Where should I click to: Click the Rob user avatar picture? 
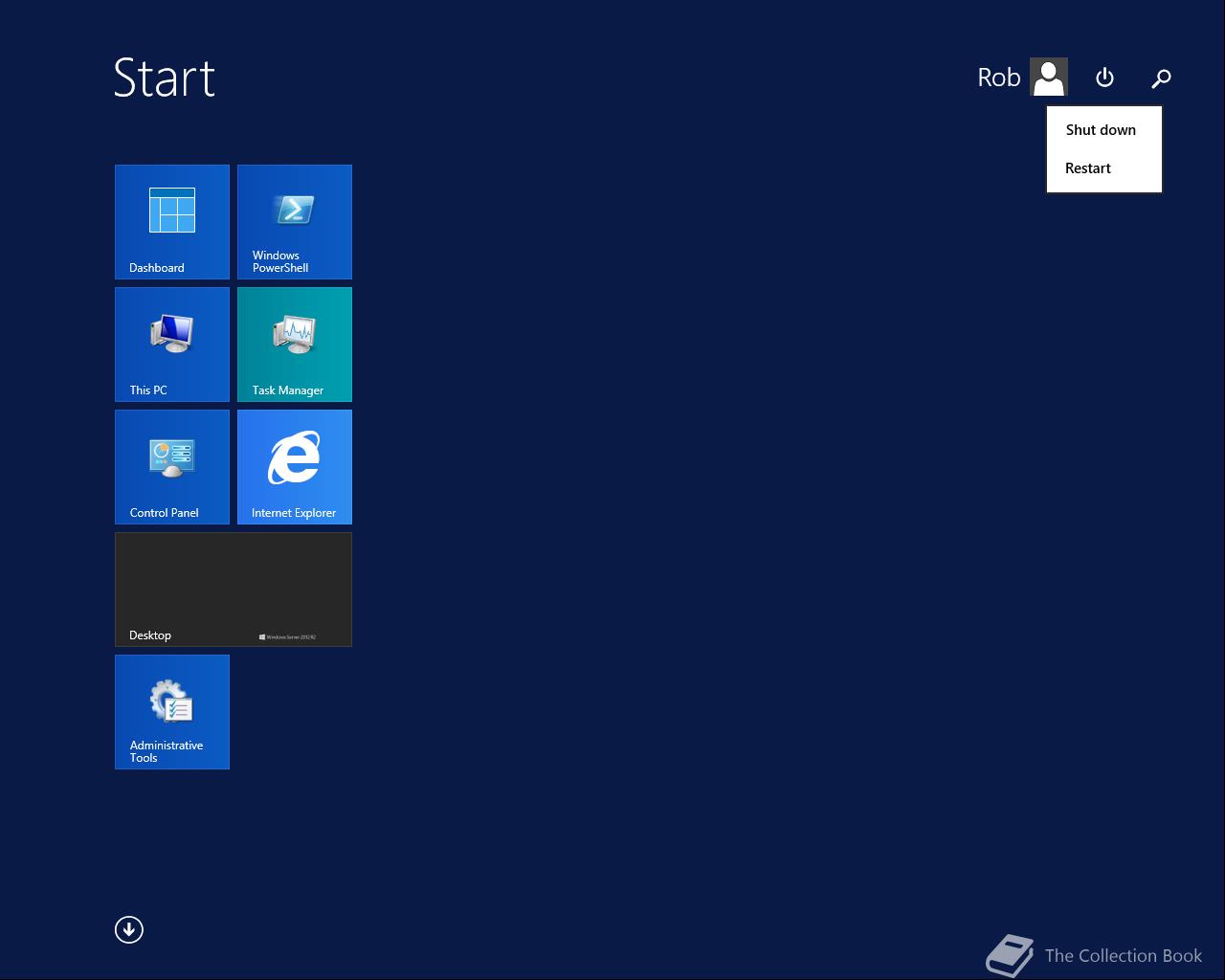pos(1049,77)
